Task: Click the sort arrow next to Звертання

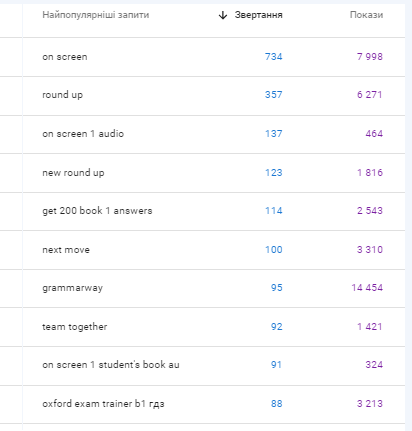Action: point(223,15)
